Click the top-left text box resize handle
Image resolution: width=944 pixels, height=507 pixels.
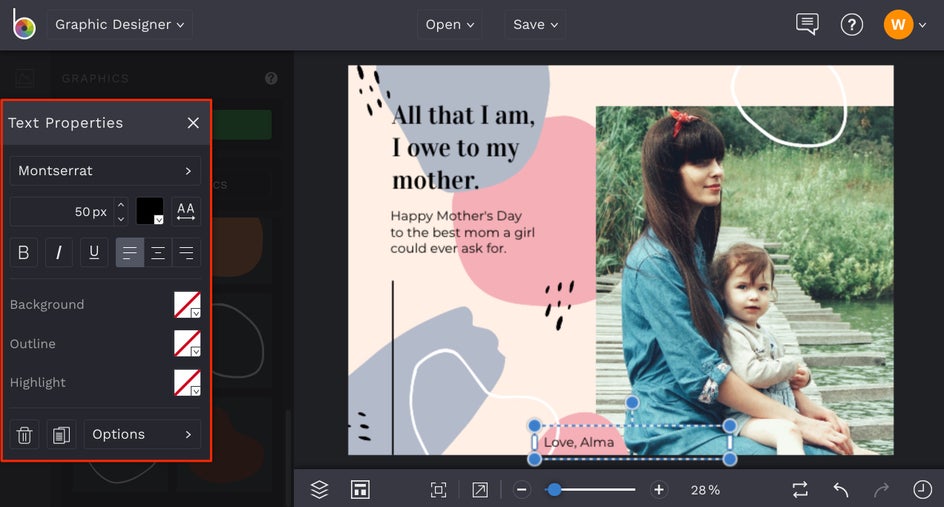tap(534, 426)
